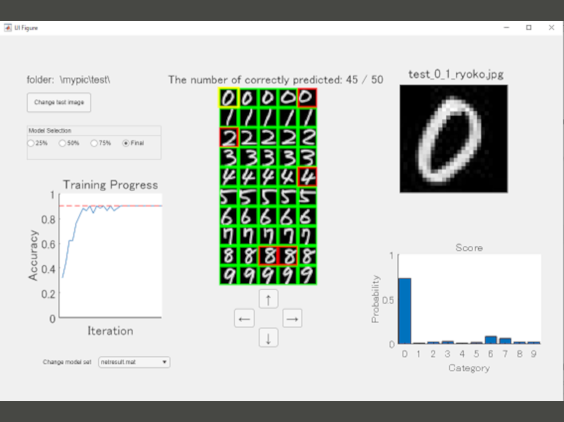Click the up arrow navigation button
Screen dimensions: 564x422
pos(268,299)
